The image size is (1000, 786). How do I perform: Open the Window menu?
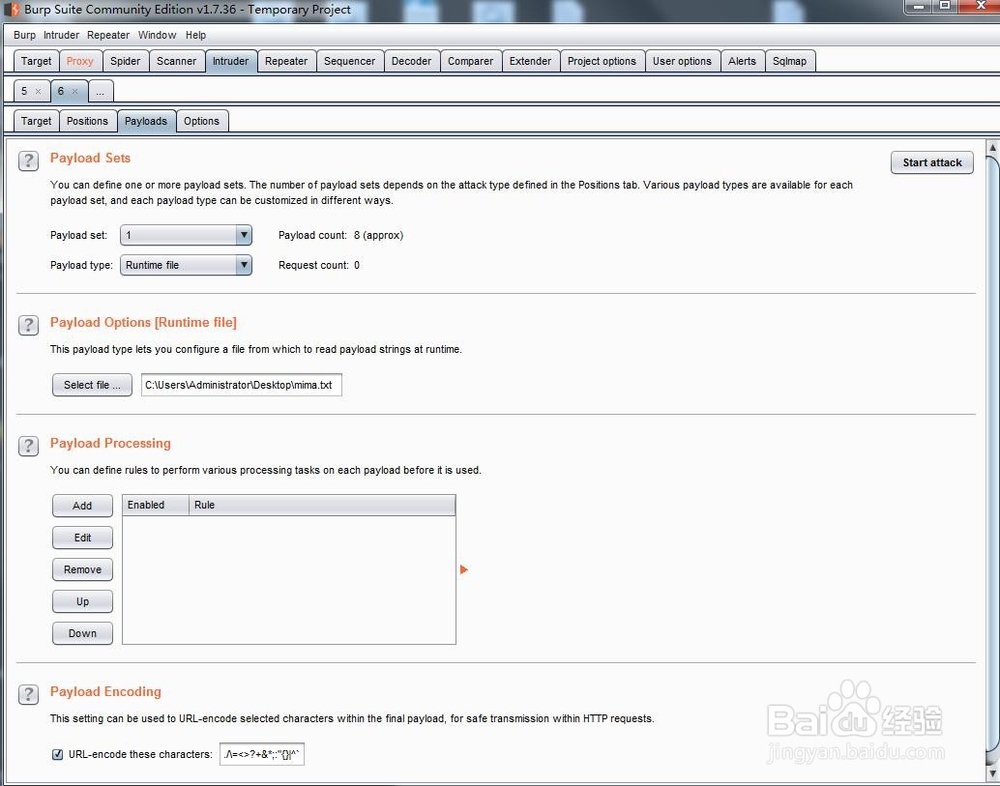coord(157,35)
